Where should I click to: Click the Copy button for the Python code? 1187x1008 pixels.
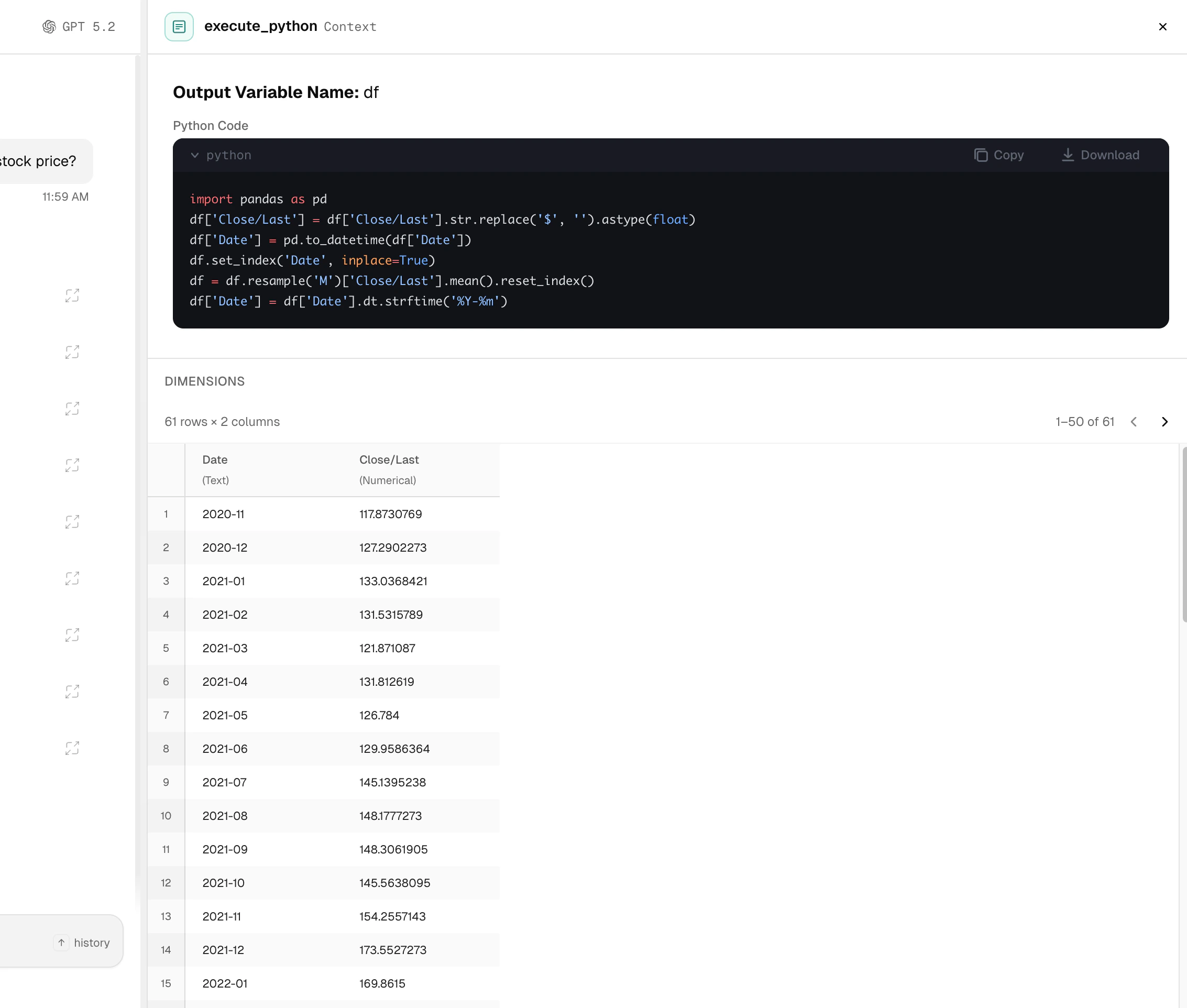(x=999, y=155)
